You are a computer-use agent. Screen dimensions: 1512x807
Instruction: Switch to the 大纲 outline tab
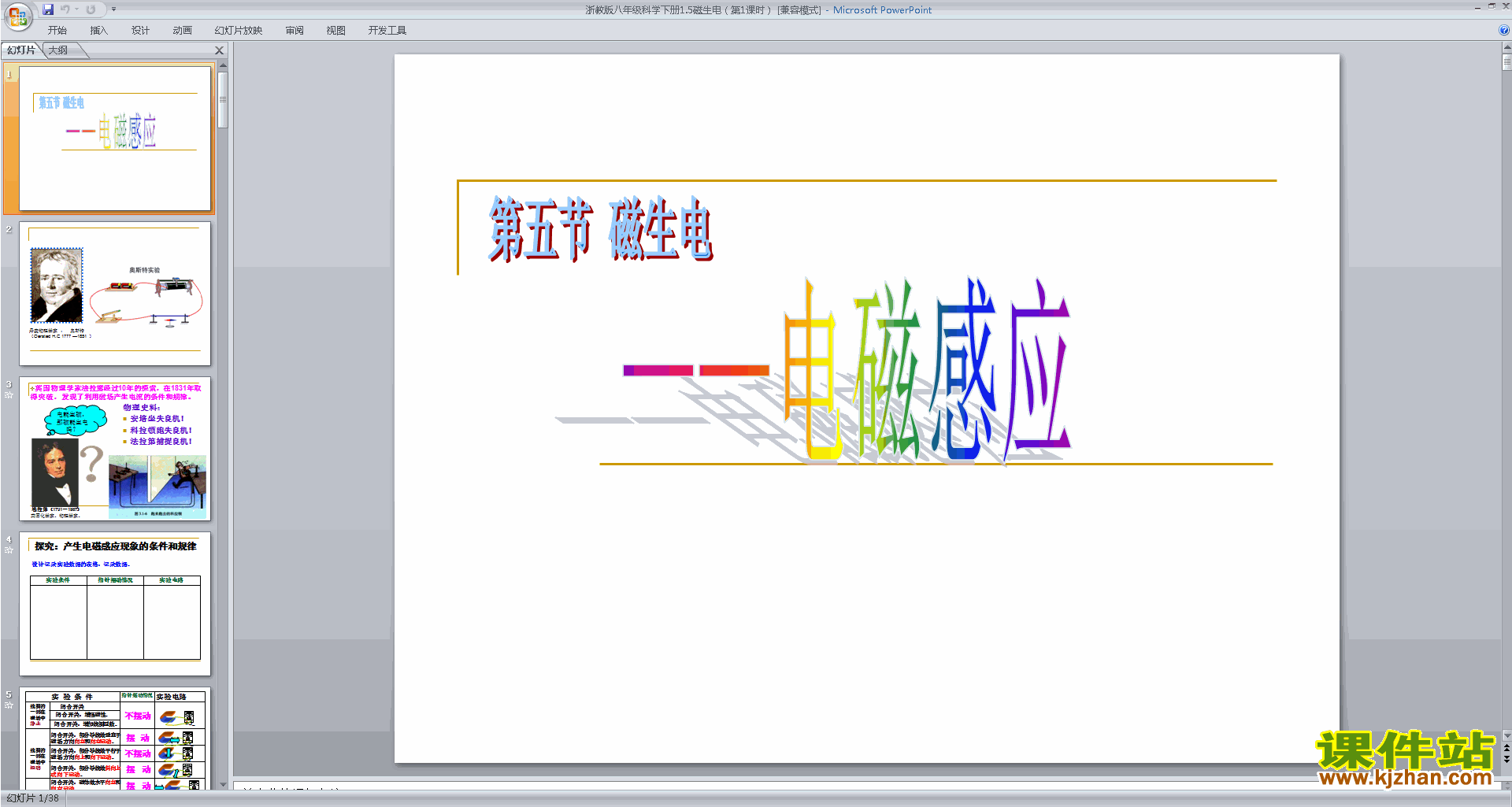[58, 50]
